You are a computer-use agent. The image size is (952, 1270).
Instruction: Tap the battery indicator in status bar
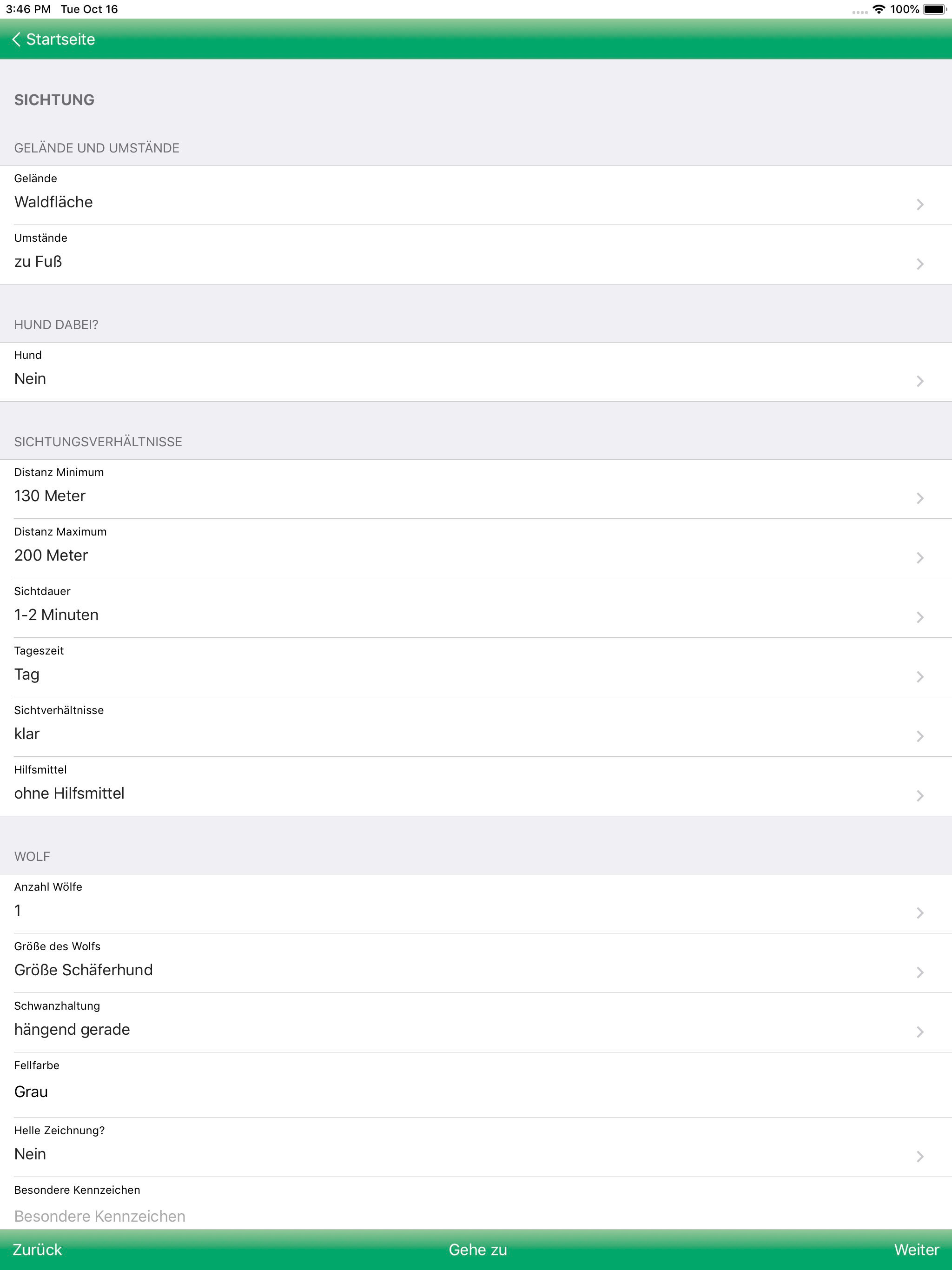[x=934, y=9]
